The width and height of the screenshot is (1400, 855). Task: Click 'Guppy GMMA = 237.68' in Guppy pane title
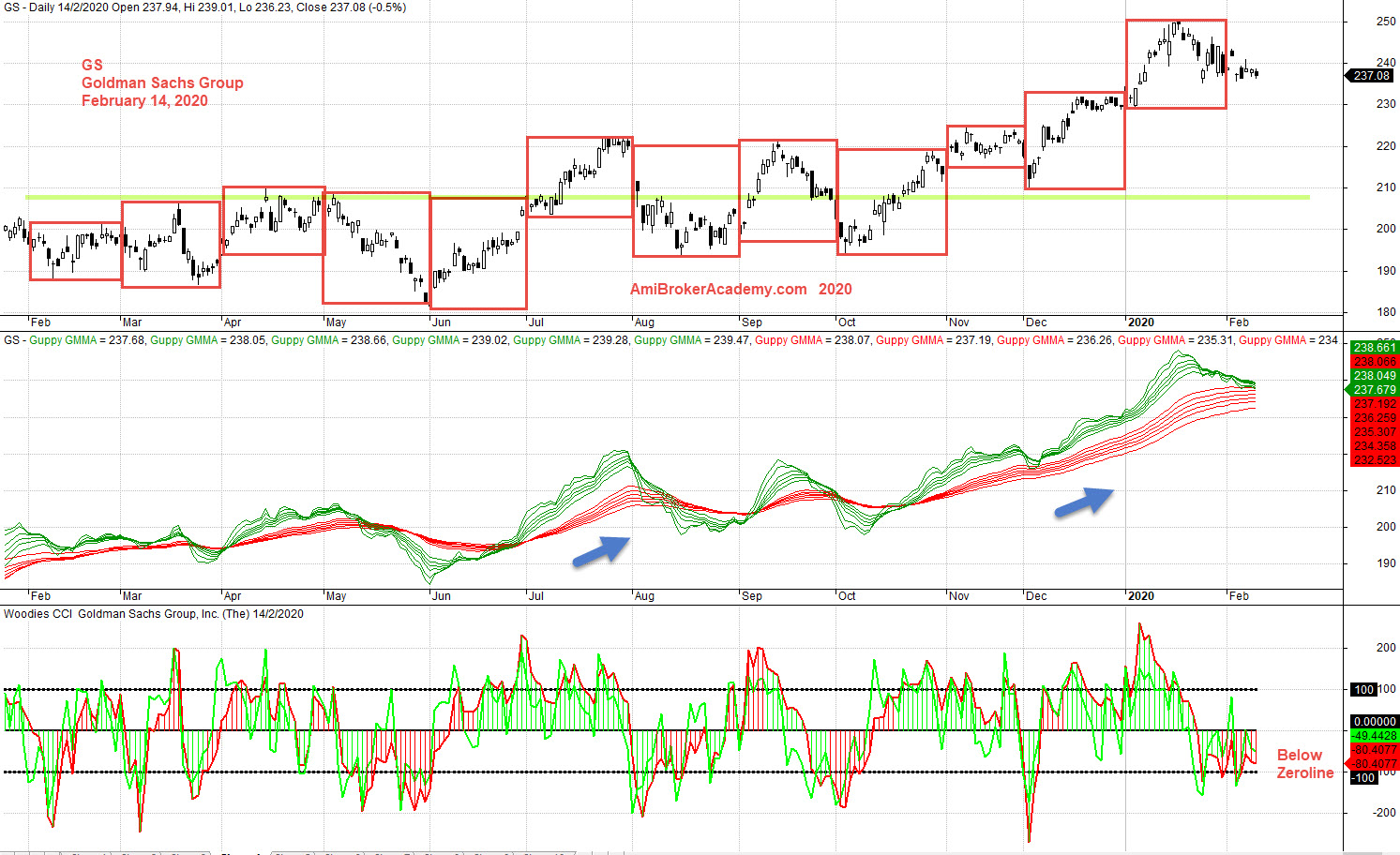click(x=87, y=340)
